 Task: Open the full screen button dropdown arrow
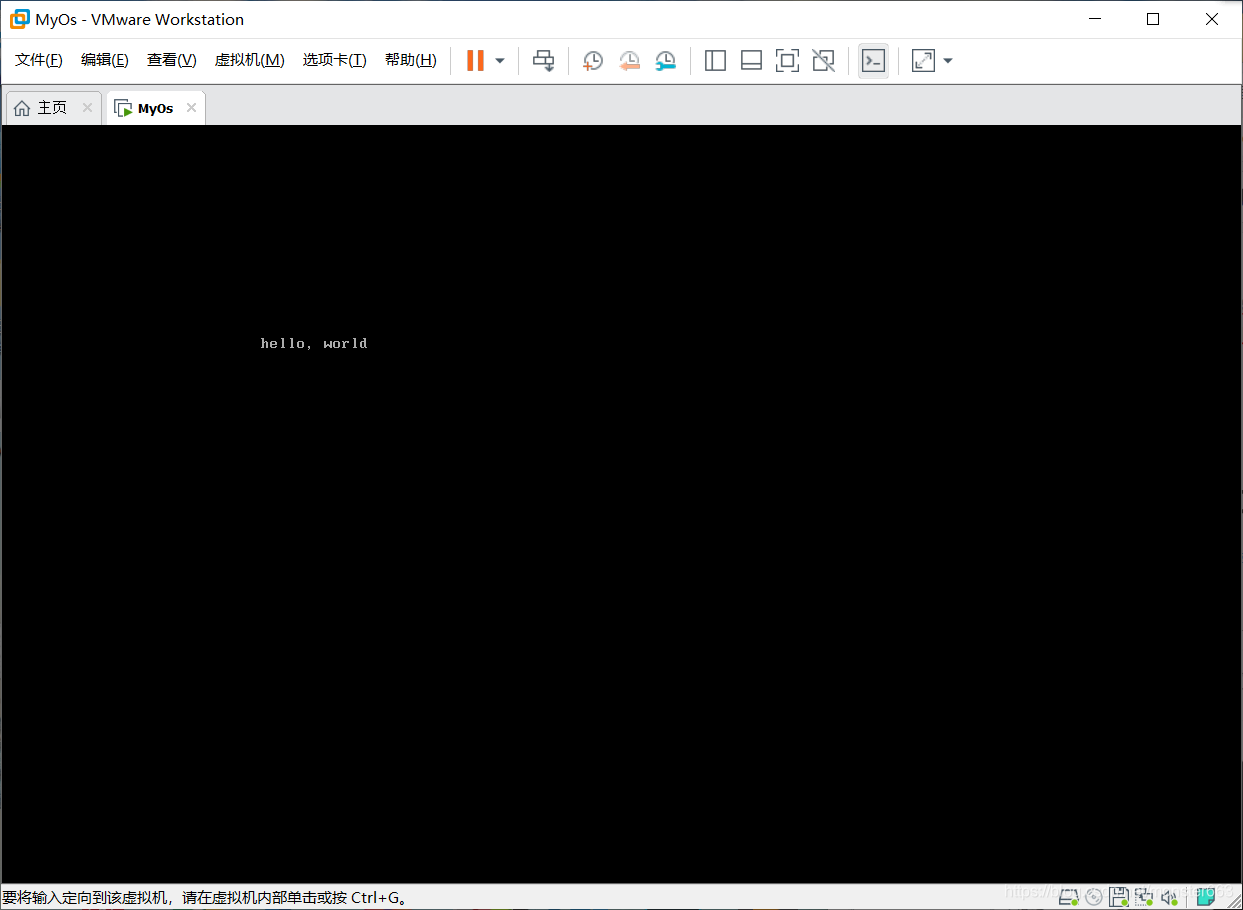[x=947, y=60]
